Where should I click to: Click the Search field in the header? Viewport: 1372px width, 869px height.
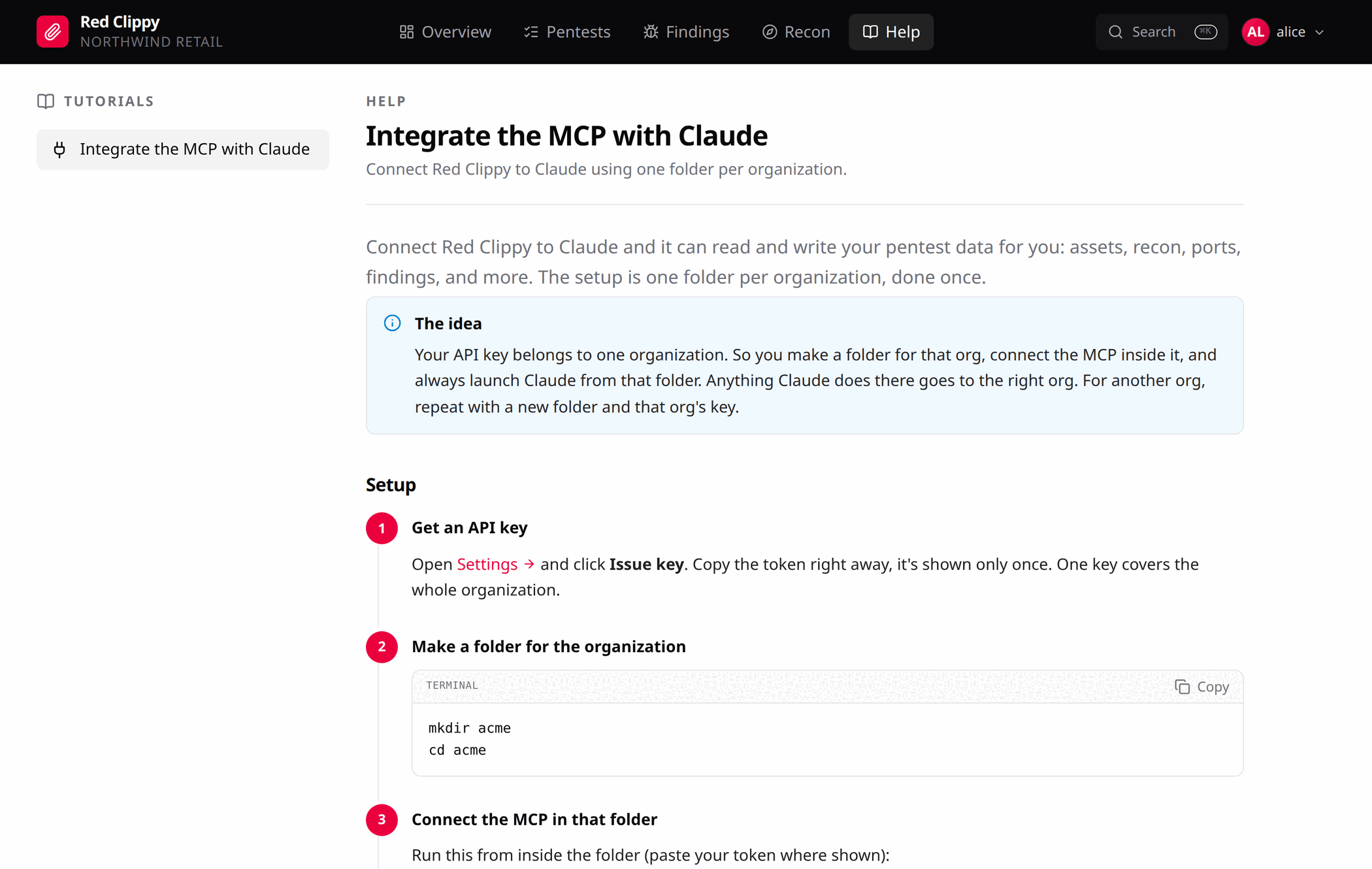point(1162,32)
